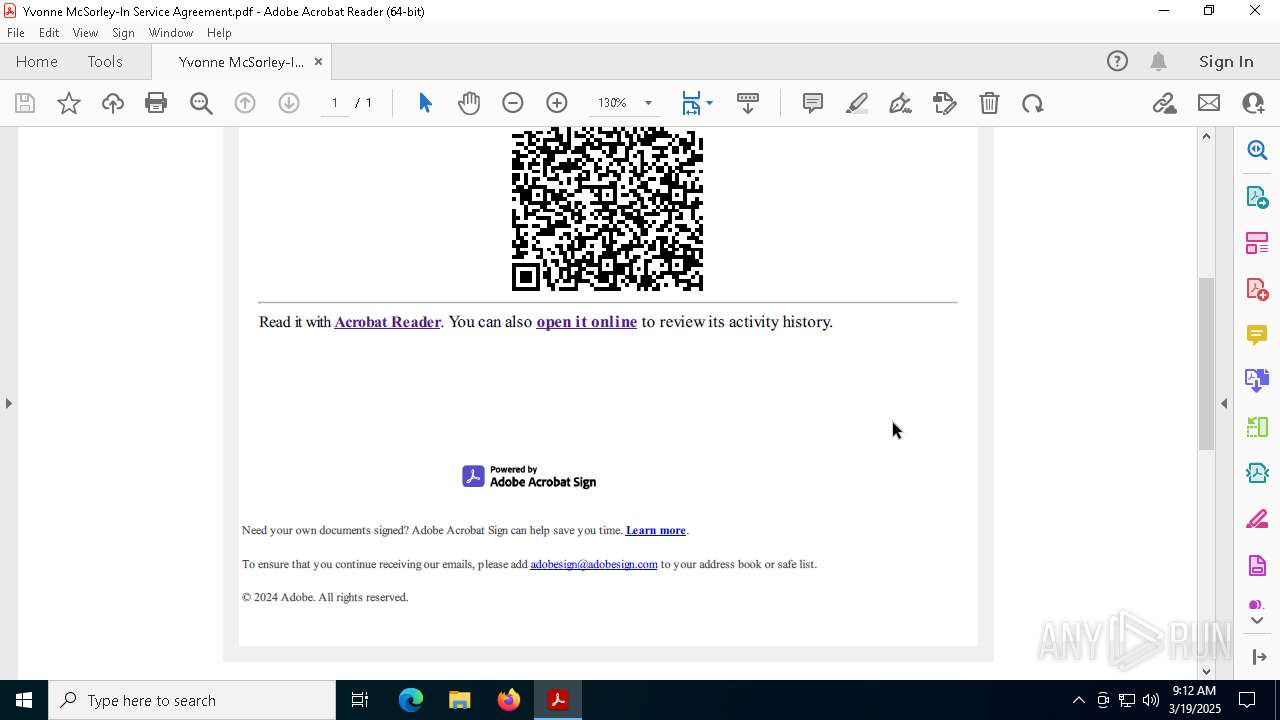Viewport: 1280px width, 720px height.
Task: Choose the selection arrow tool
Action: tap(425, 103)
